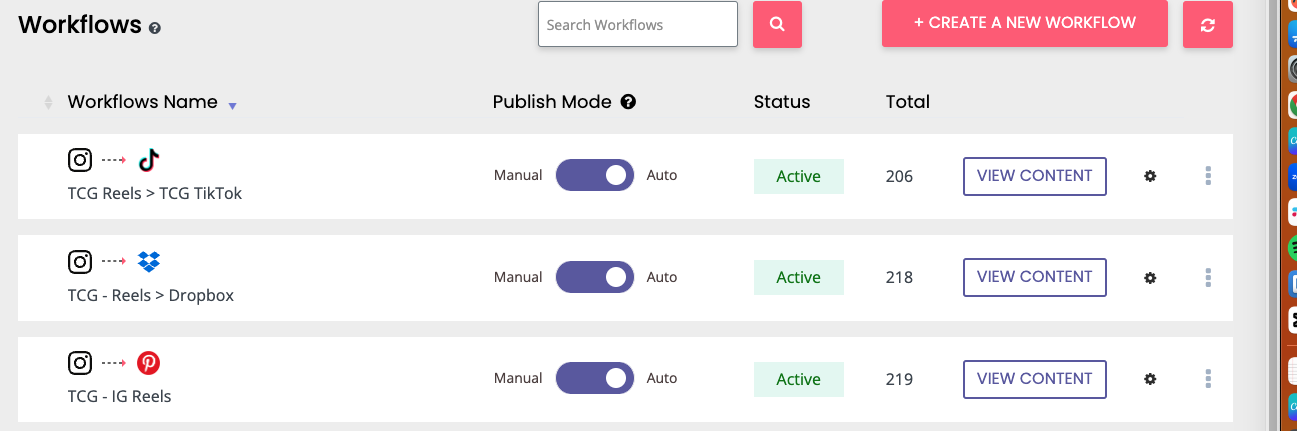Click the workflow name TCG - Reels > Dropbox

(151, 295)
